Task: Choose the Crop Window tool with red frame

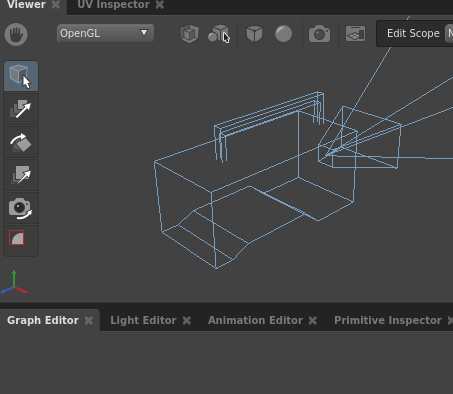Action: (17, 238)
